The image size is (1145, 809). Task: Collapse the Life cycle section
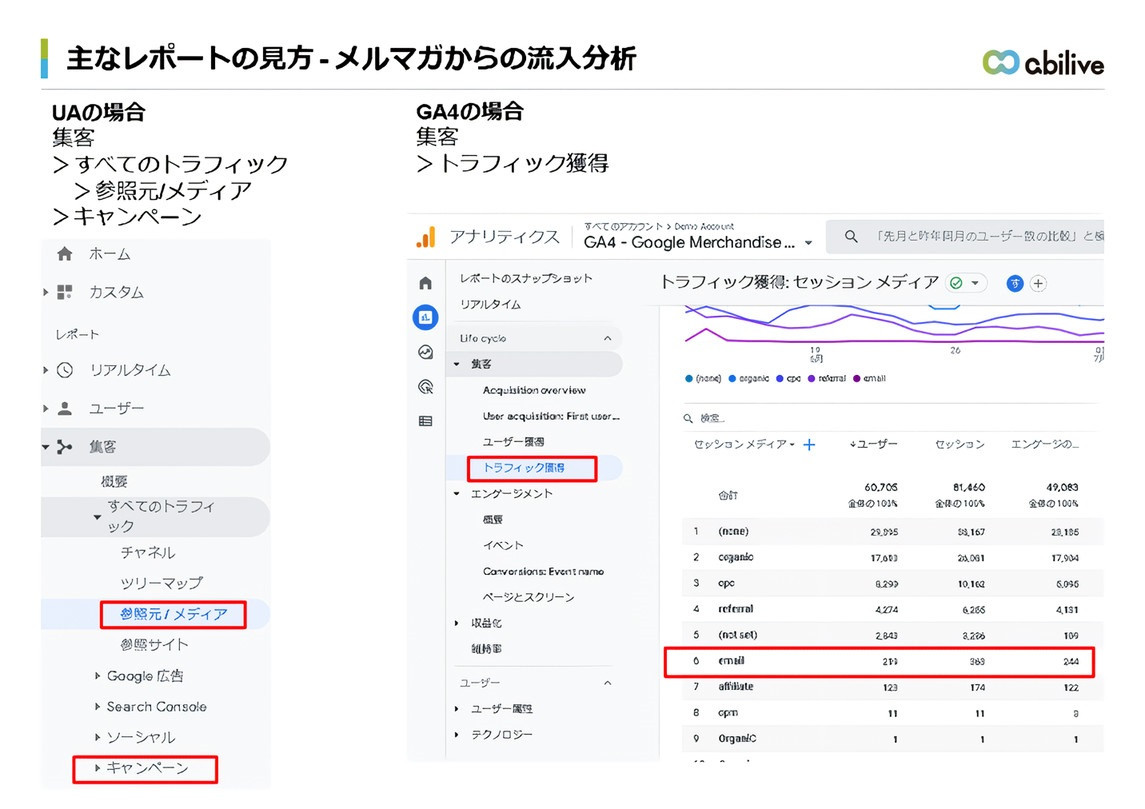coord(607,339)
